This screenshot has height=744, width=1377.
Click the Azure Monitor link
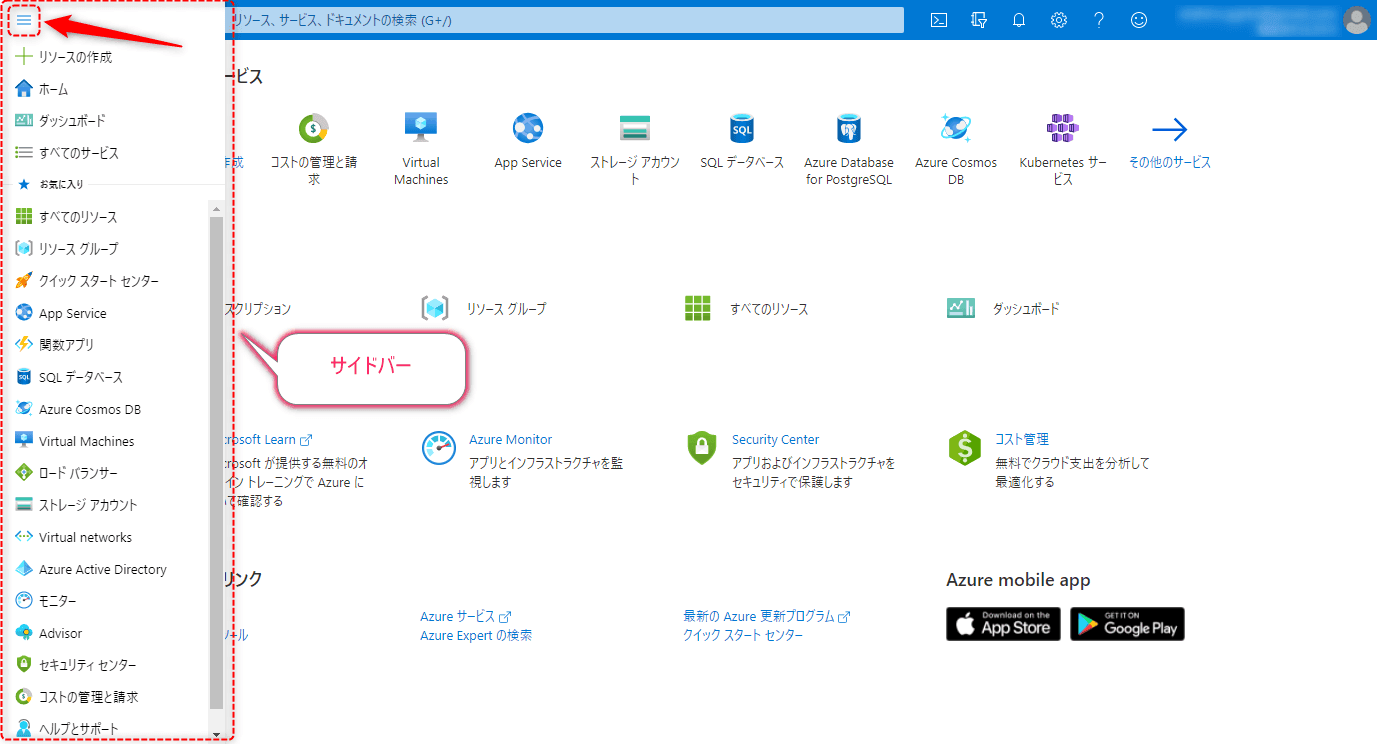click(510, 439)
